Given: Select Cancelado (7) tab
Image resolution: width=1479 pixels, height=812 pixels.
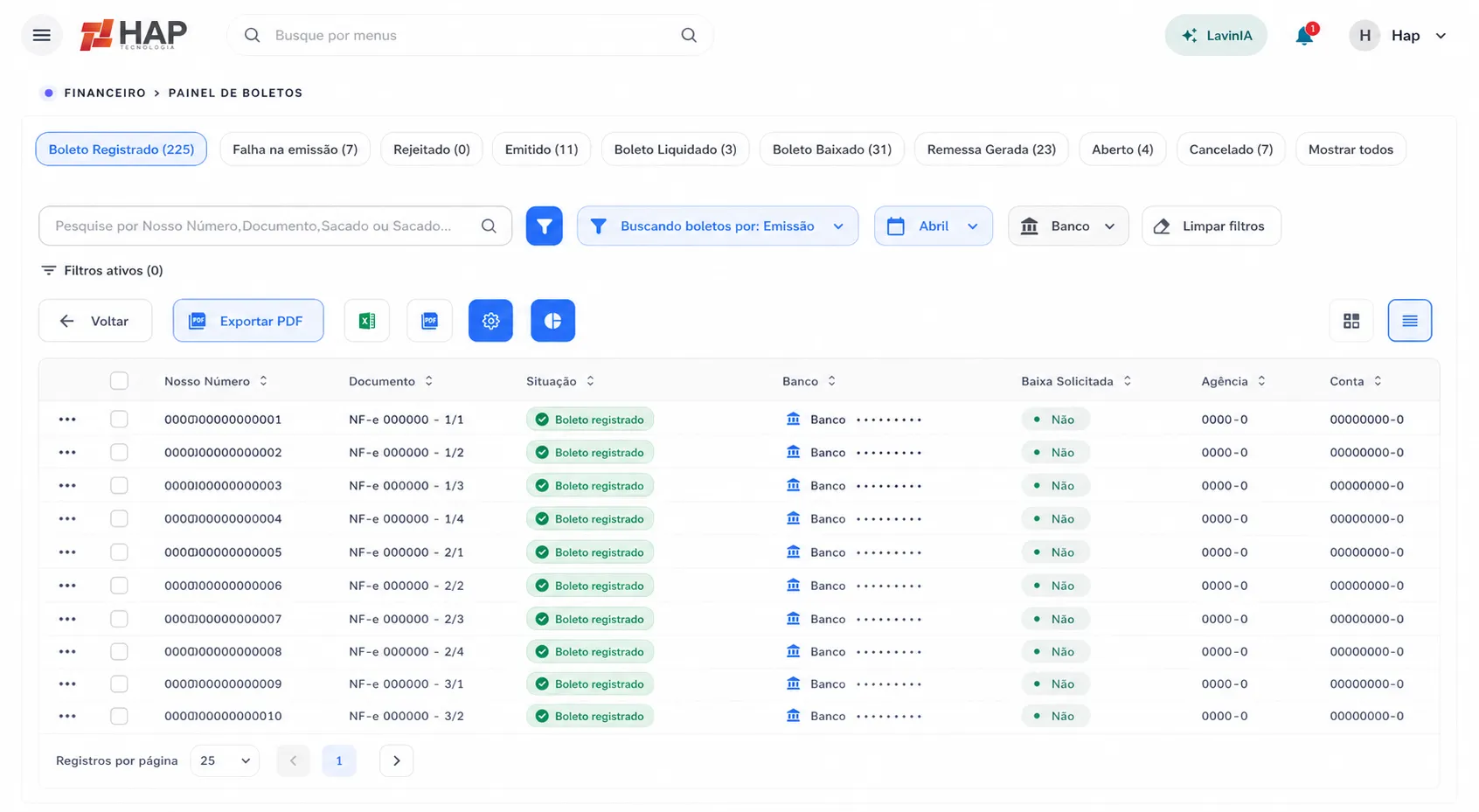Looking at the screenshot, I should (x=1231, y=149).
